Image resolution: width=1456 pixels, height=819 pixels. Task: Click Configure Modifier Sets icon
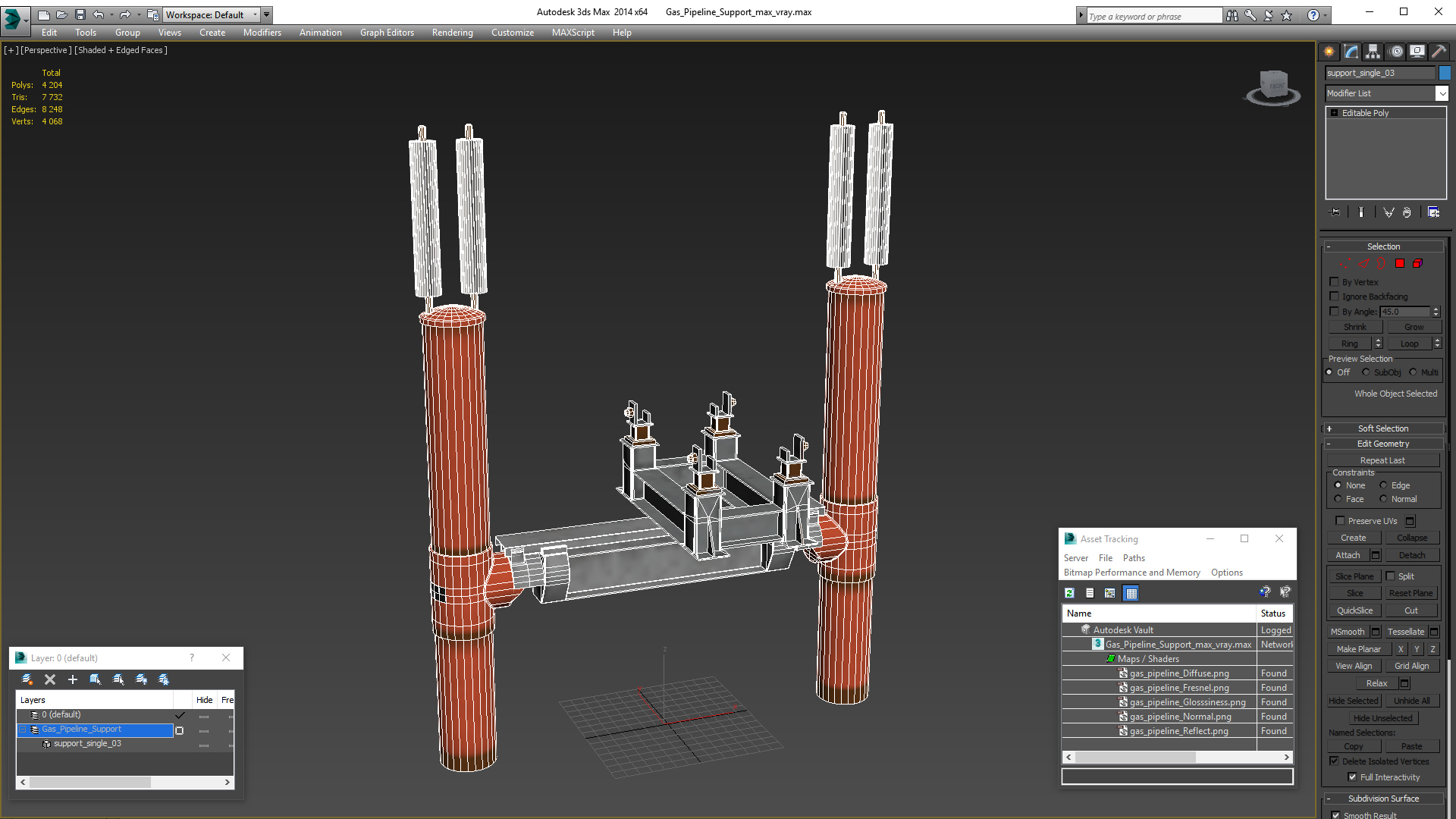pyautogui.click(x=1433, y=212)
